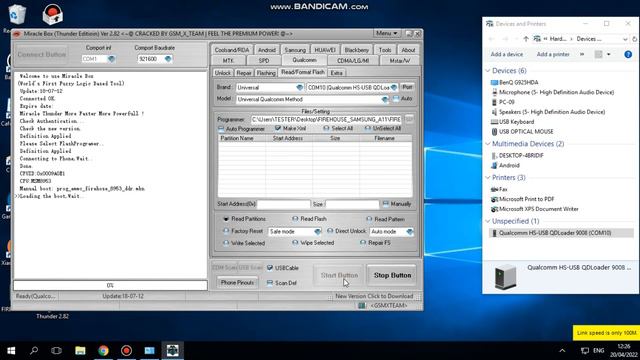This screenshot has height=360, width=640.
Task: Enable Auto Programmer checkbox
Action: click(221, 129)
